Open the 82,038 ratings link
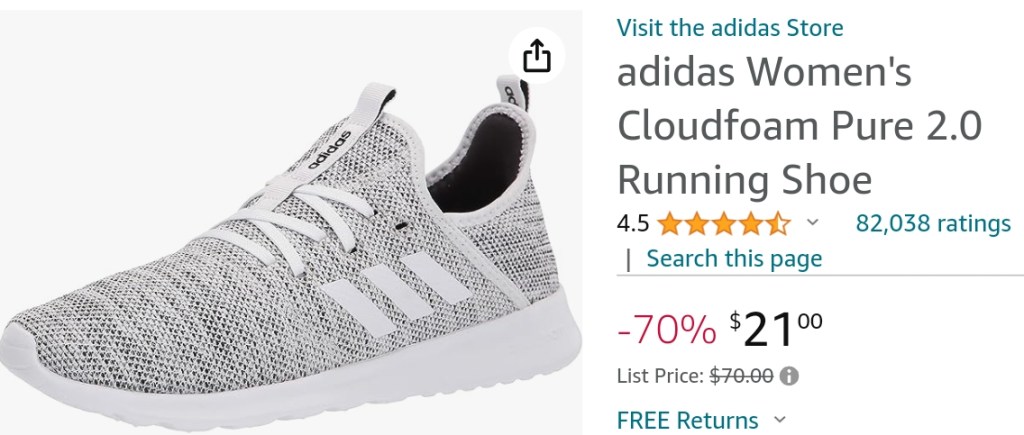 pos(933,223)
